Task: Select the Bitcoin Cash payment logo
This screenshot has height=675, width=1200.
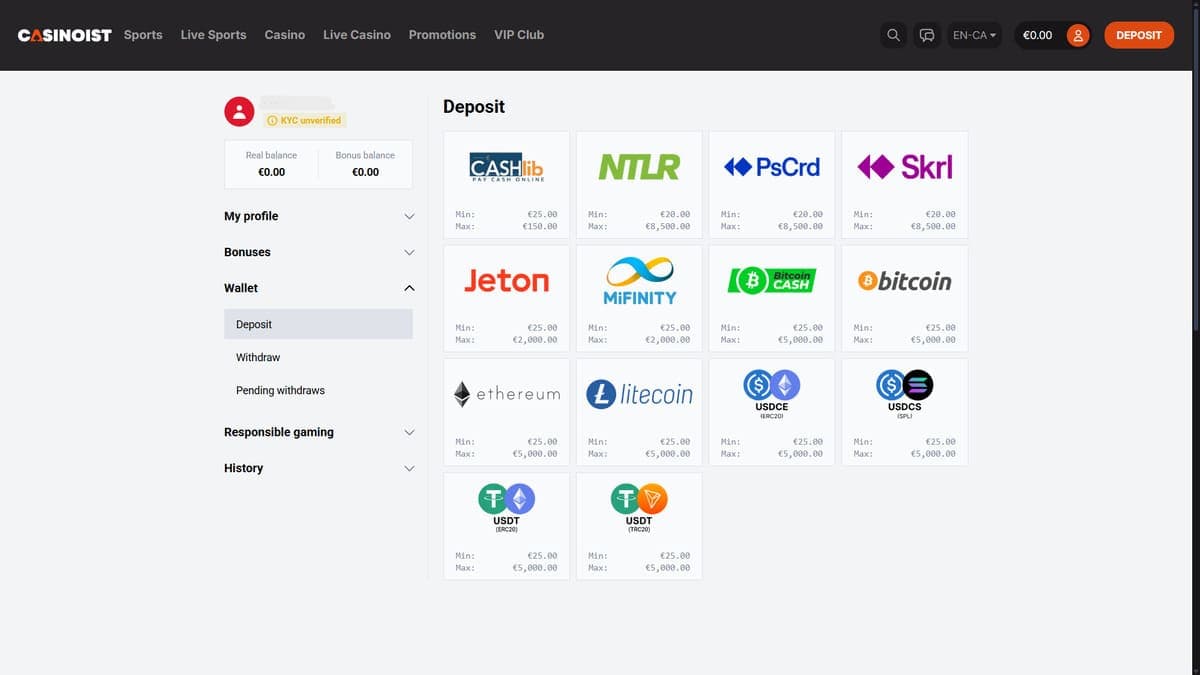Action: (771, 281)
